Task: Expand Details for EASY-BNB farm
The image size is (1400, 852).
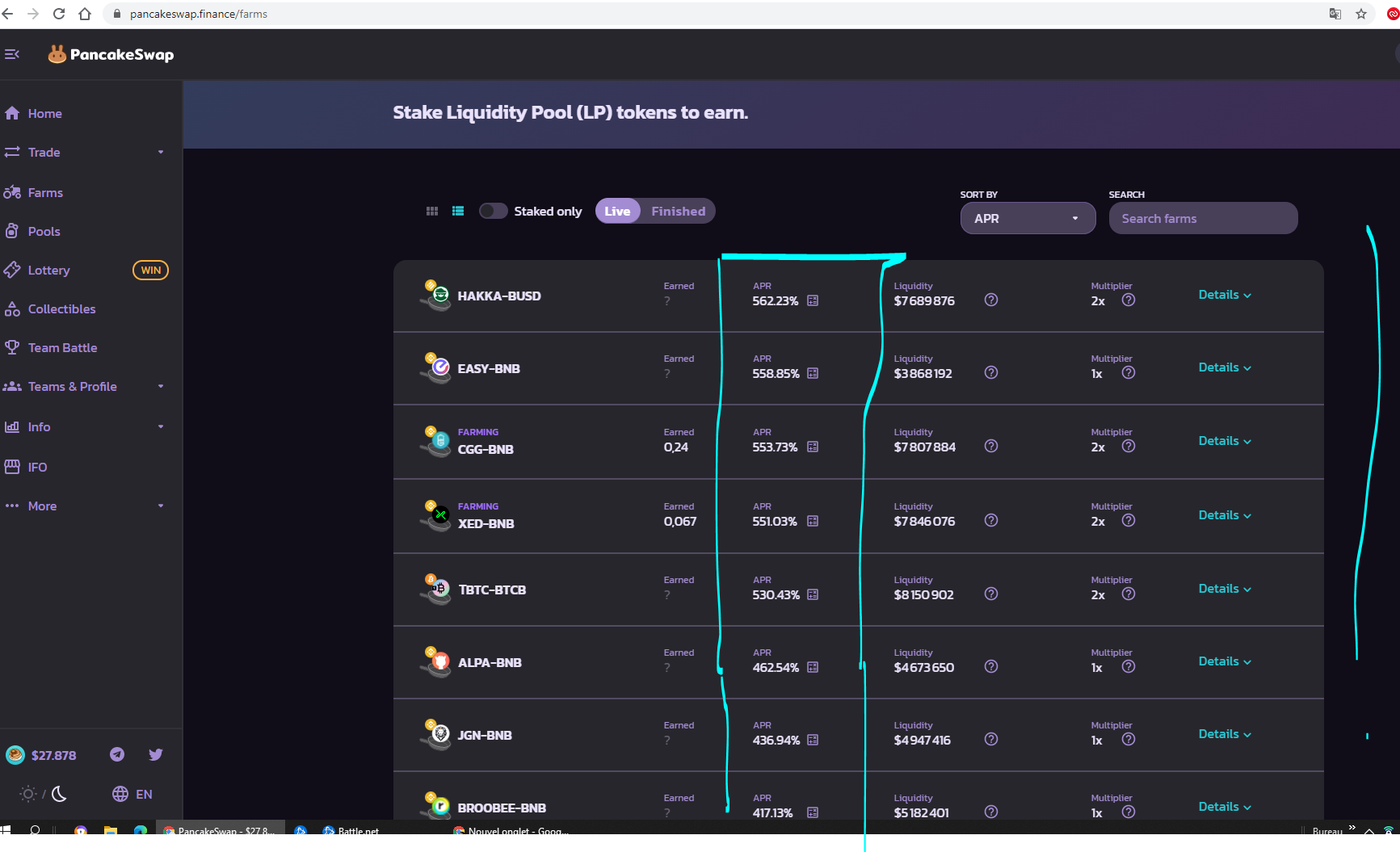Action: [x=1225, y=367]
